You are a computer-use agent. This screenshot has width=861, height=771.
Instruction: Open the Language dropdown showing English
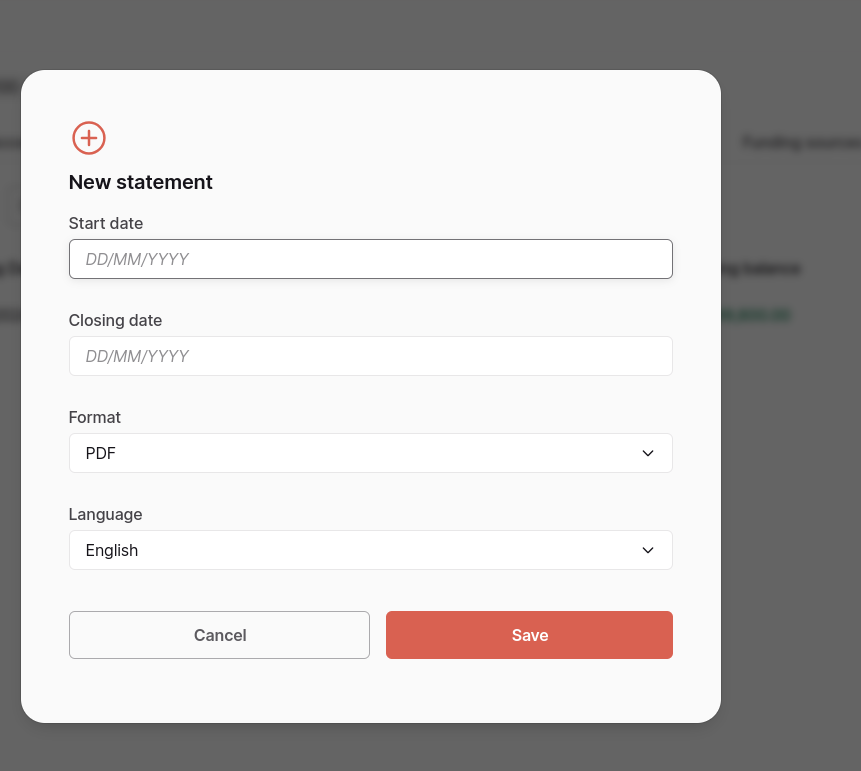coord(371,550)
